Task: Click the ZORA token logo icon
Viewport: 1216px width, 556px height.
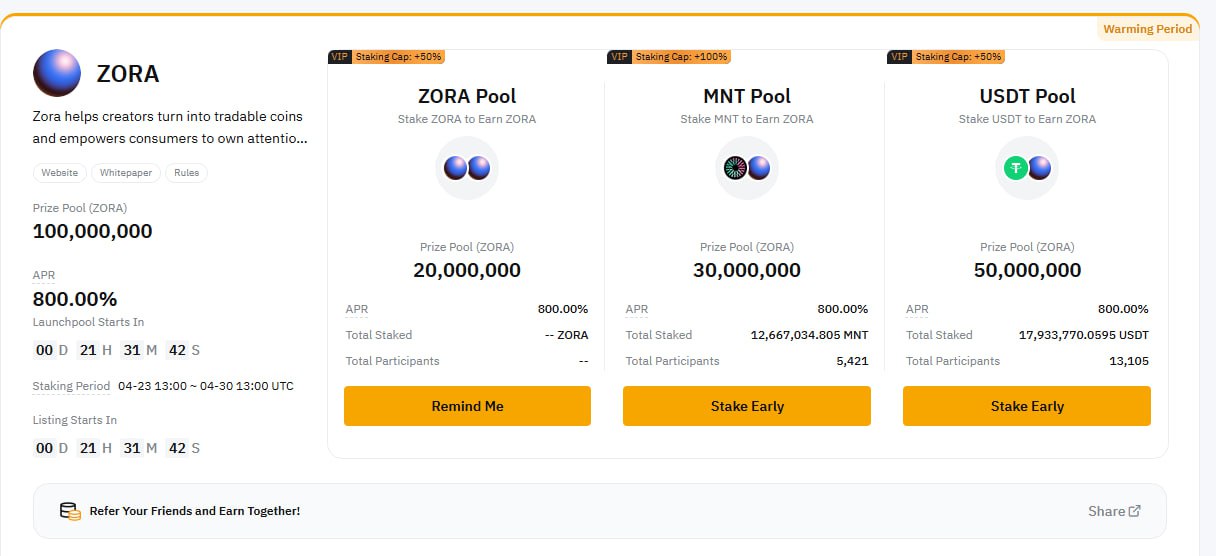Action: pyautogui.click(x=57, y=73)
